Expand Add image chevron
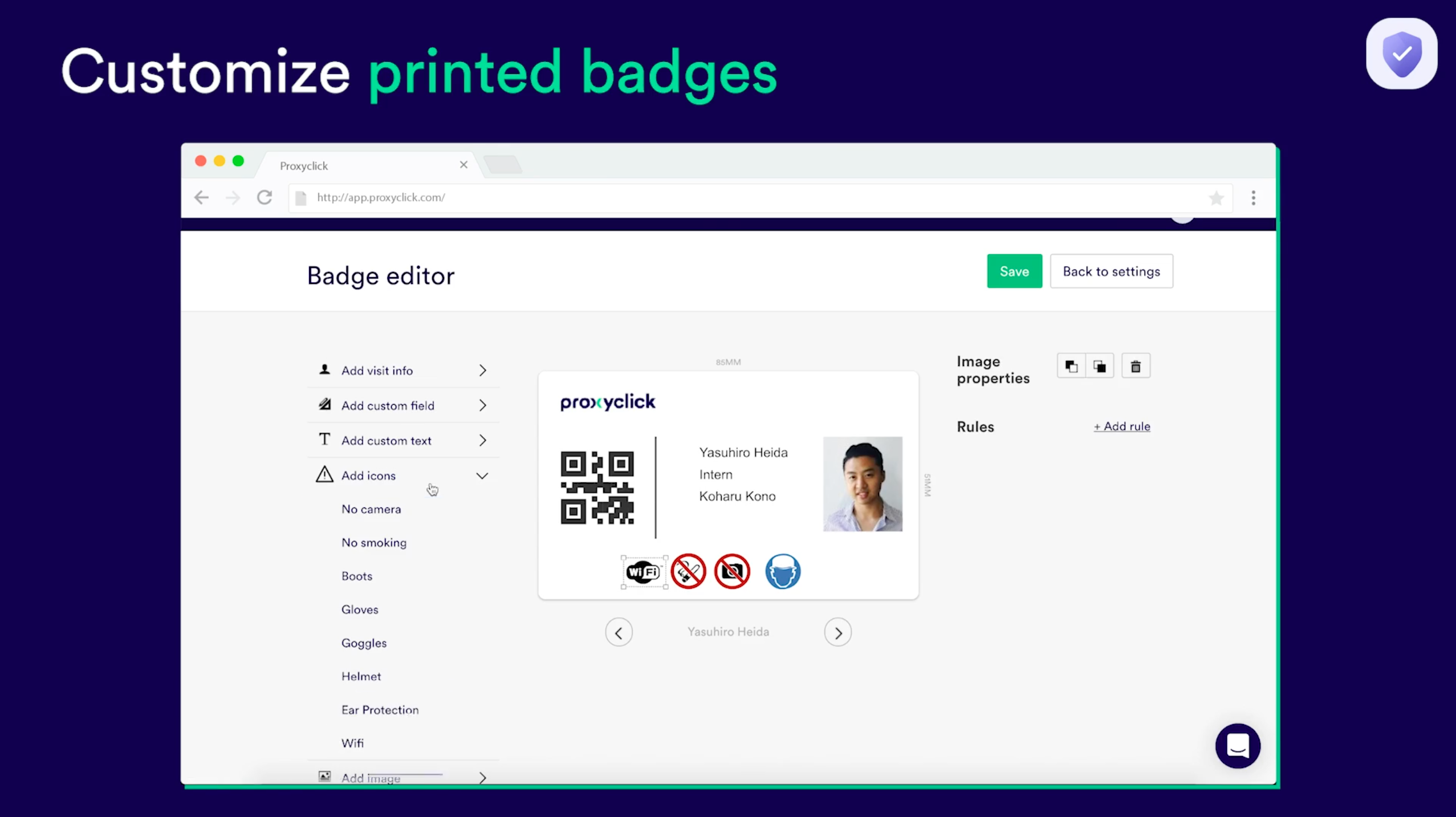 [483, 778]
